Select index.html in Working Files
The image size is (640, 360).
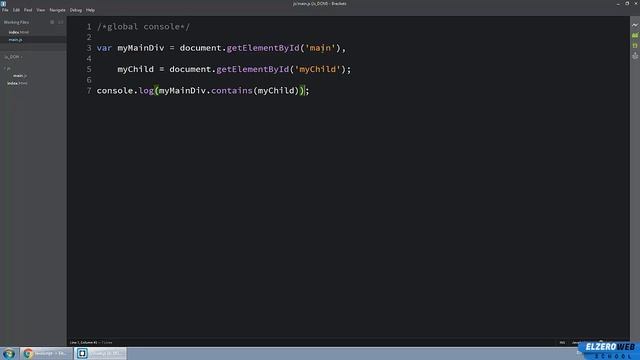(x=18, y=32)
